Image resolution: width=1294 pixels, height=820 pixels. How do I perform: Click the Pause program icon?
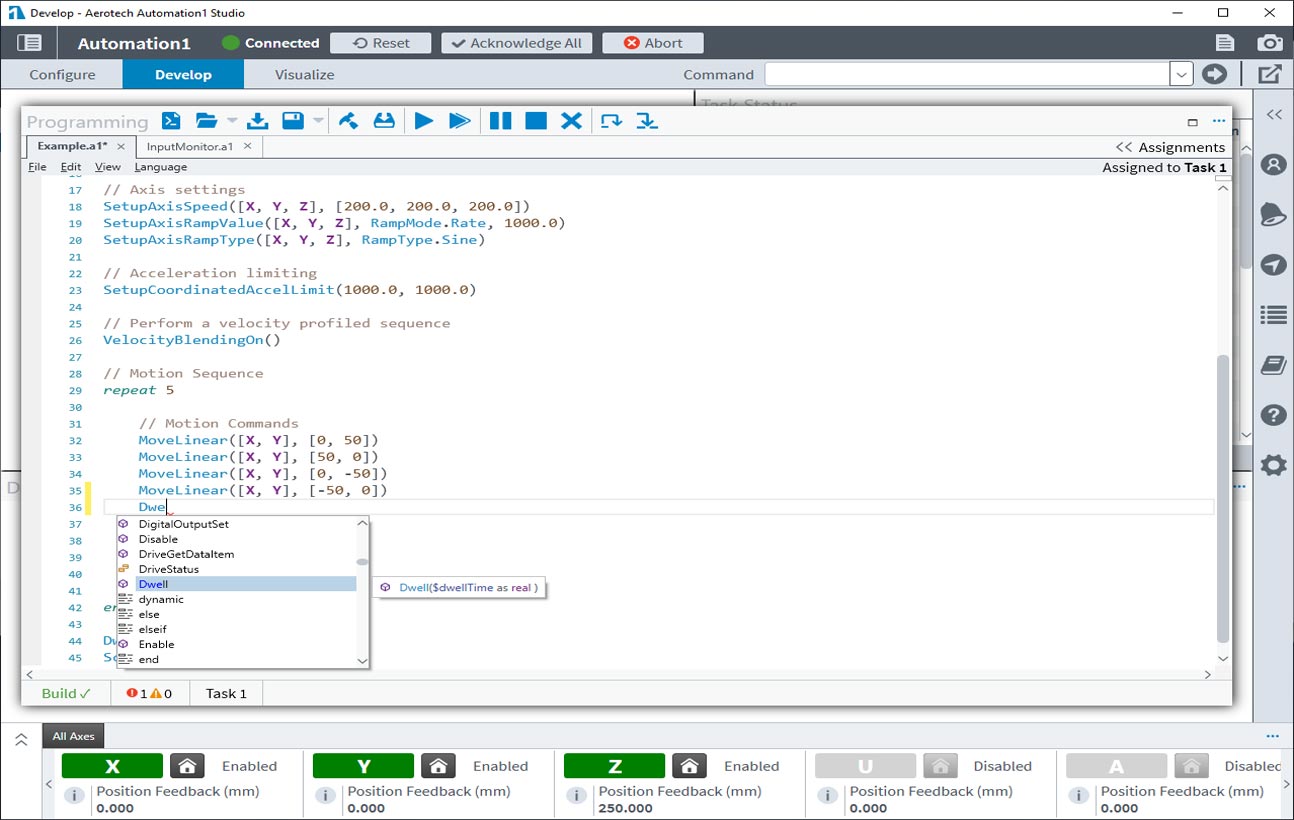coord(500,121)
